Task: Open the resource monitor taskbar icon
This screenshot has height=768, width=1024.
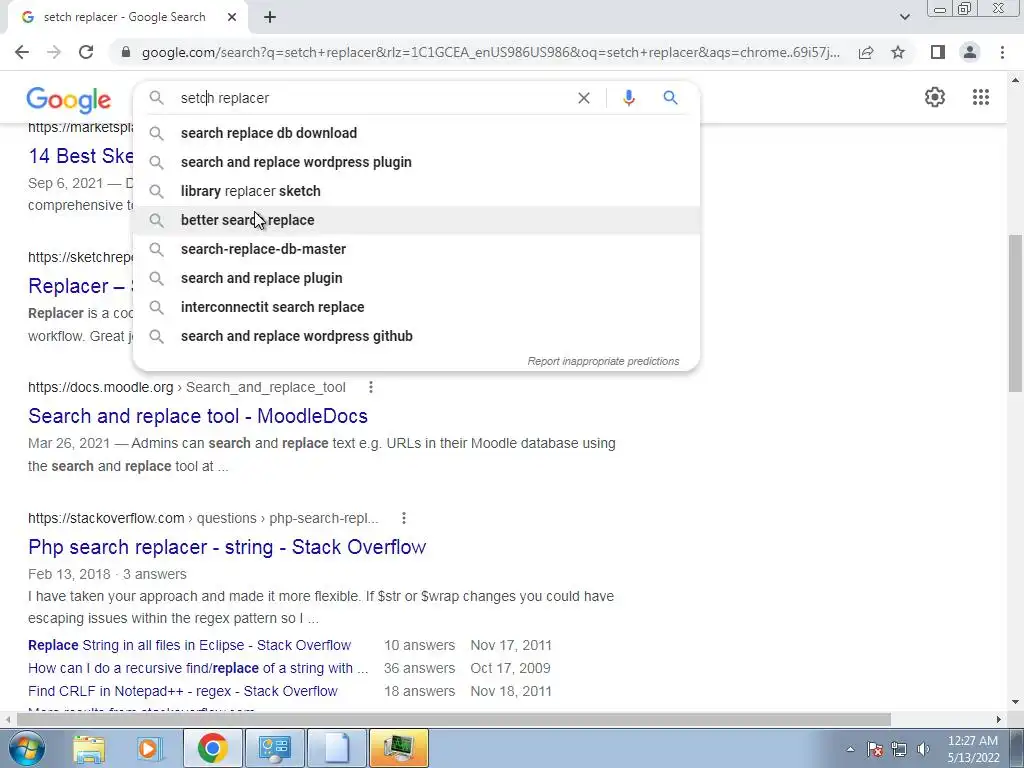Action: (399, 748)
